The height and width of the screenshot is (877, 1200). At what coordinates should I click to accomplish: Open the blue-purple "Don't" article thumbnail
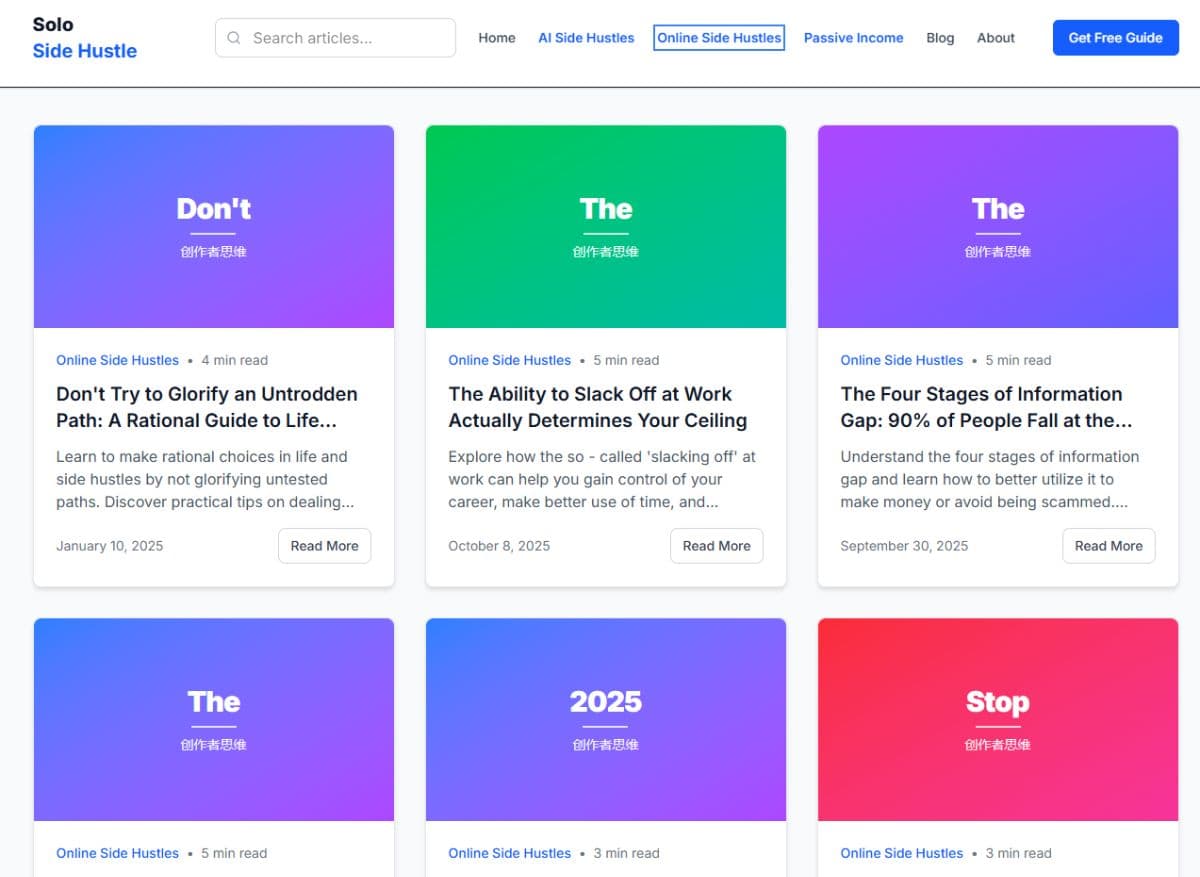[214, 227]
